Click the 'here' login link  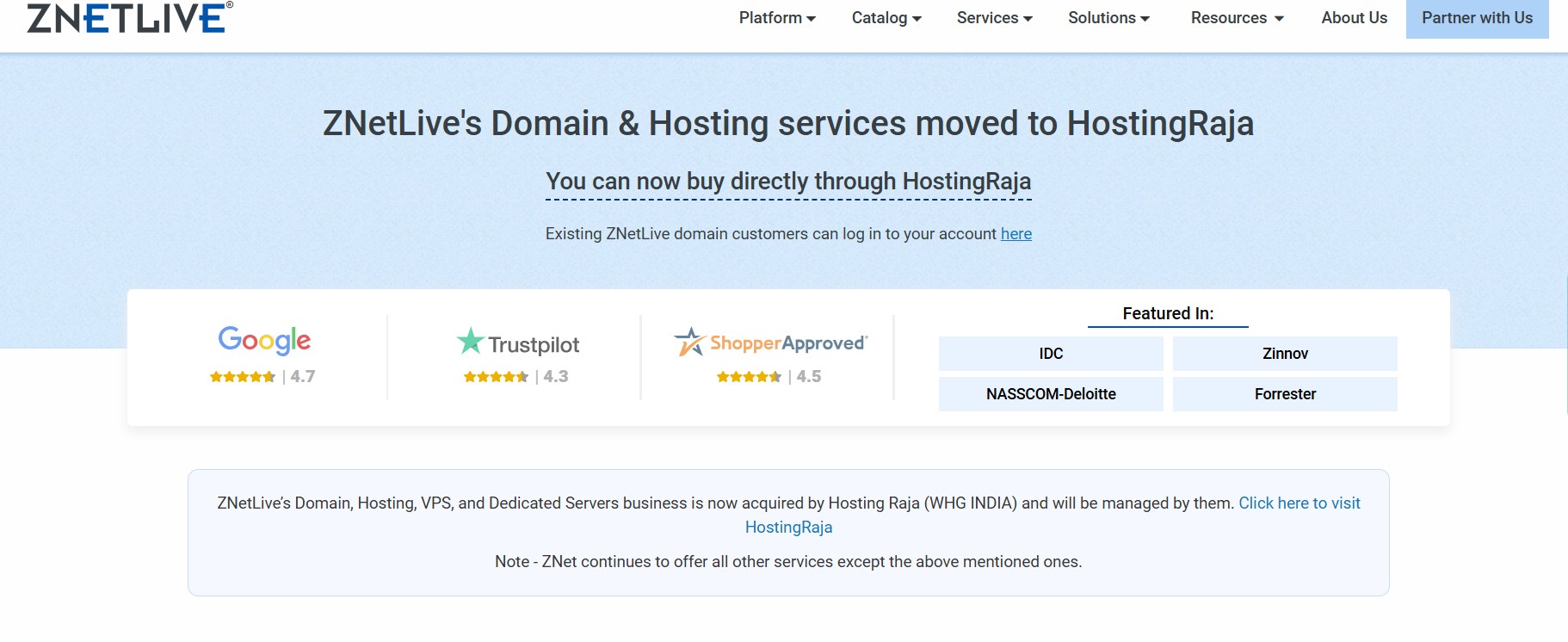(1015, 234)
